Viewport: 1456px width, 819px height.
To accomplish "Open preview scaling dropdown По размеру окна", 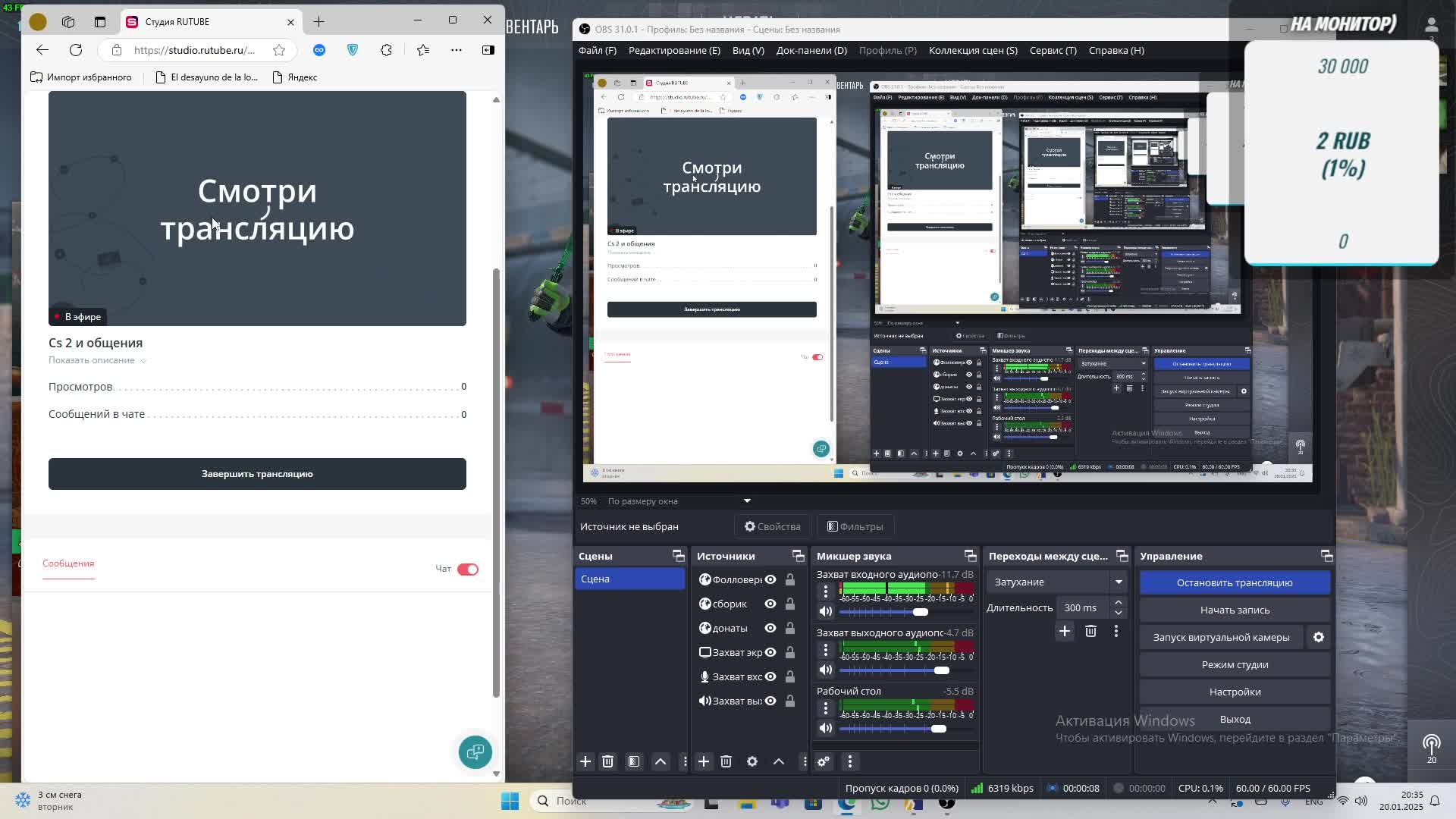I will [x=679, y=501].
